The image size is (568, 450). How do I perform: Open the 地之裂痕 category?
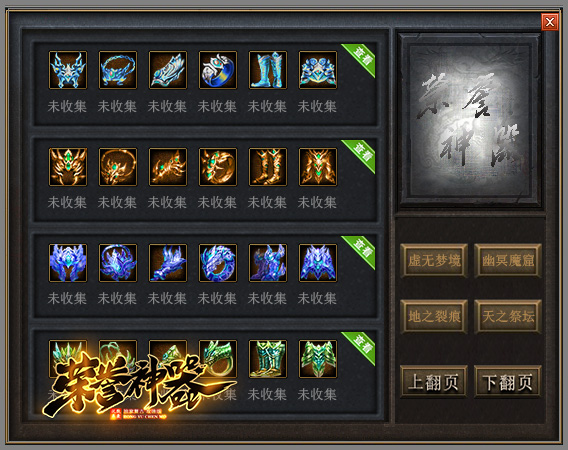coord(434,316)
